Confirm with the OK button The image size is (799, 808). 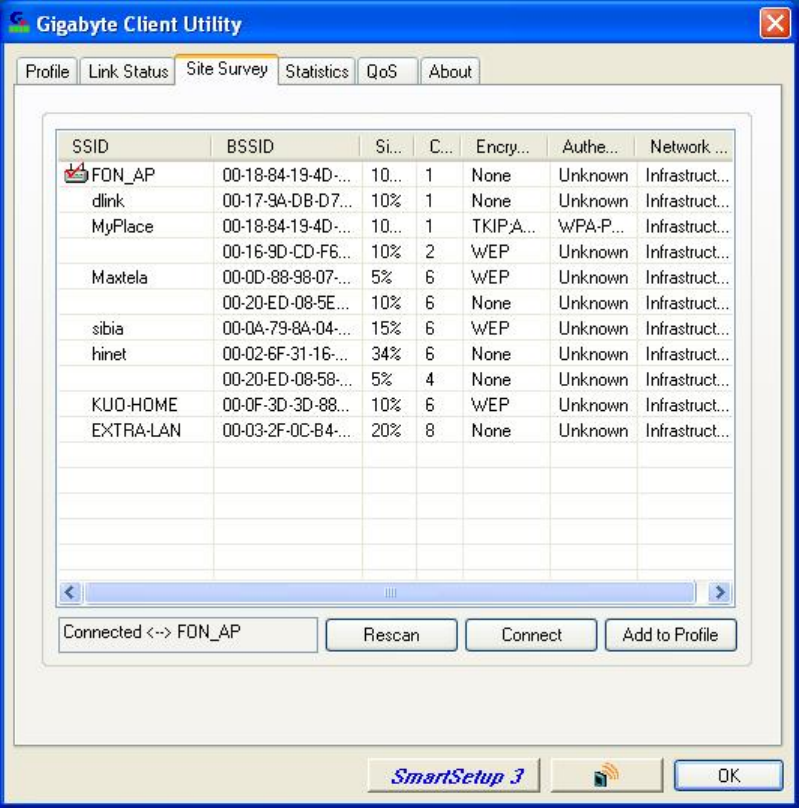click(x=728, y=775)
